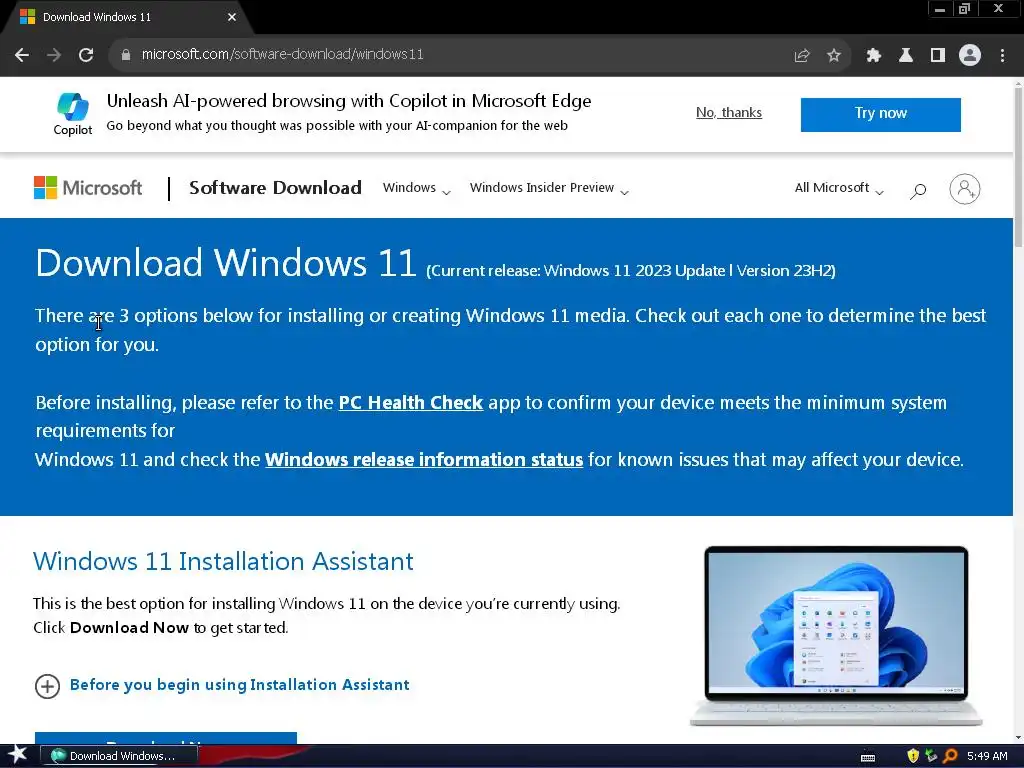
Task: Reload the Download Windows 11 page
Action: pyautogui.click(x=86, y=55)
